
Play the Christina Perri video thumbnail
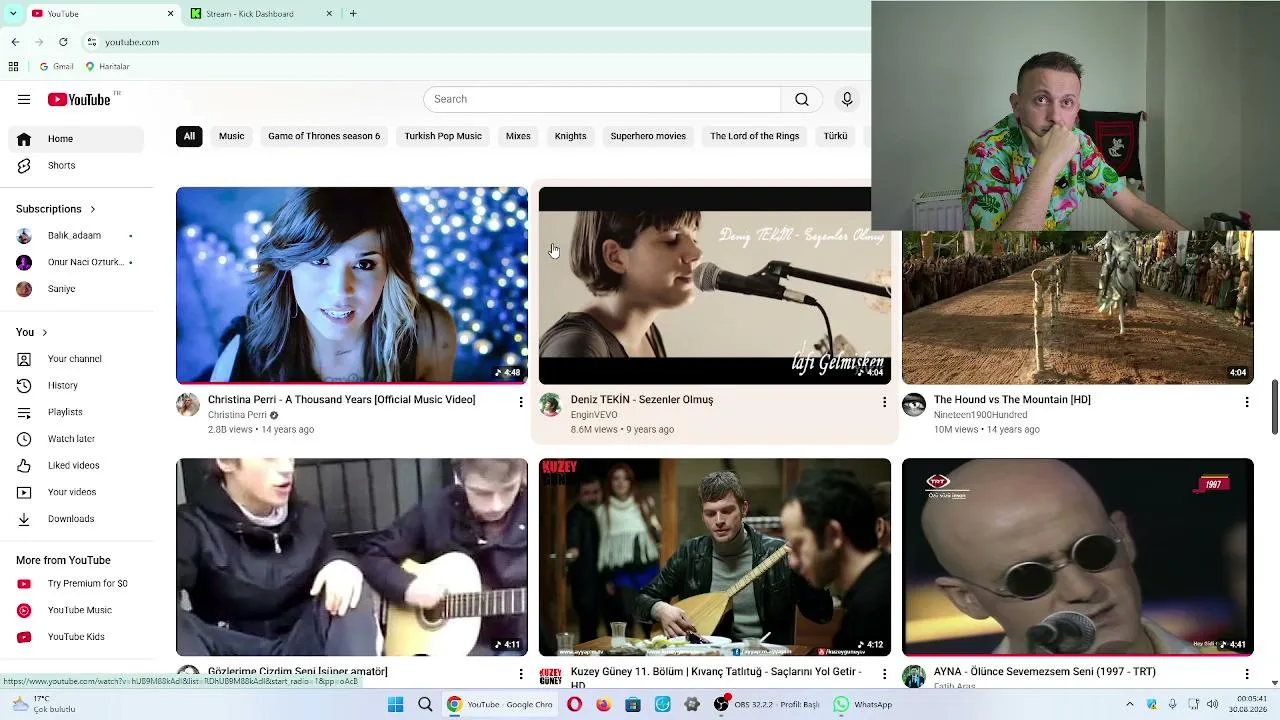352,286
